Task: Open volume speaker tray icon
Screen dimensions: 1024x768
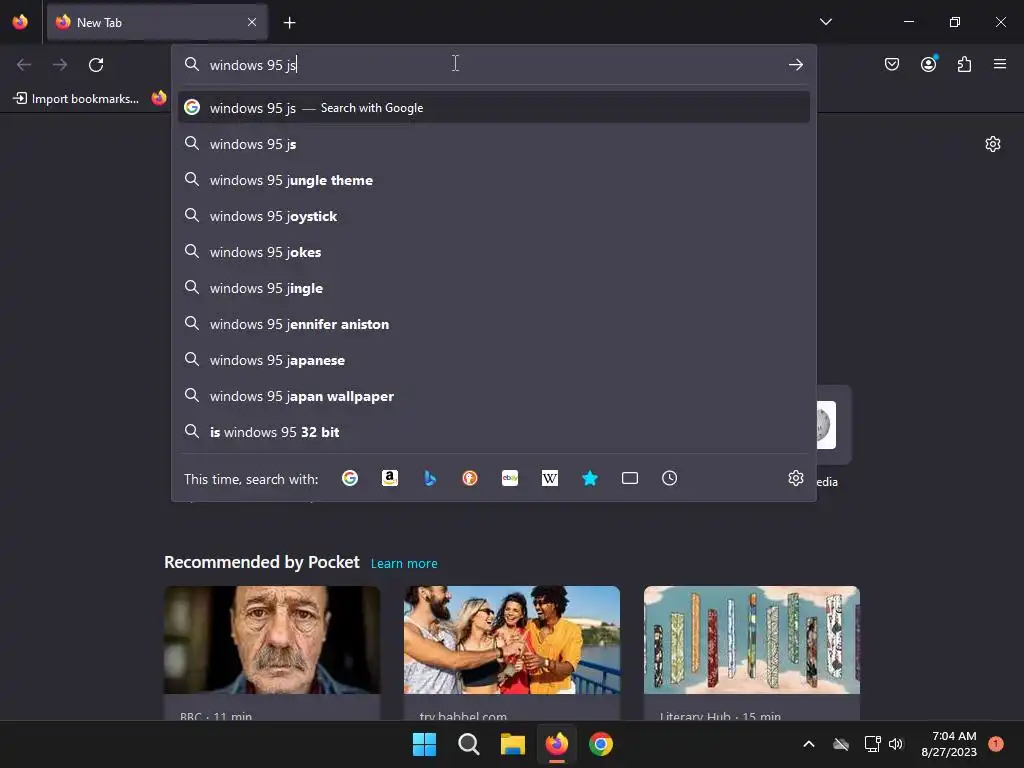Action: 896,744
